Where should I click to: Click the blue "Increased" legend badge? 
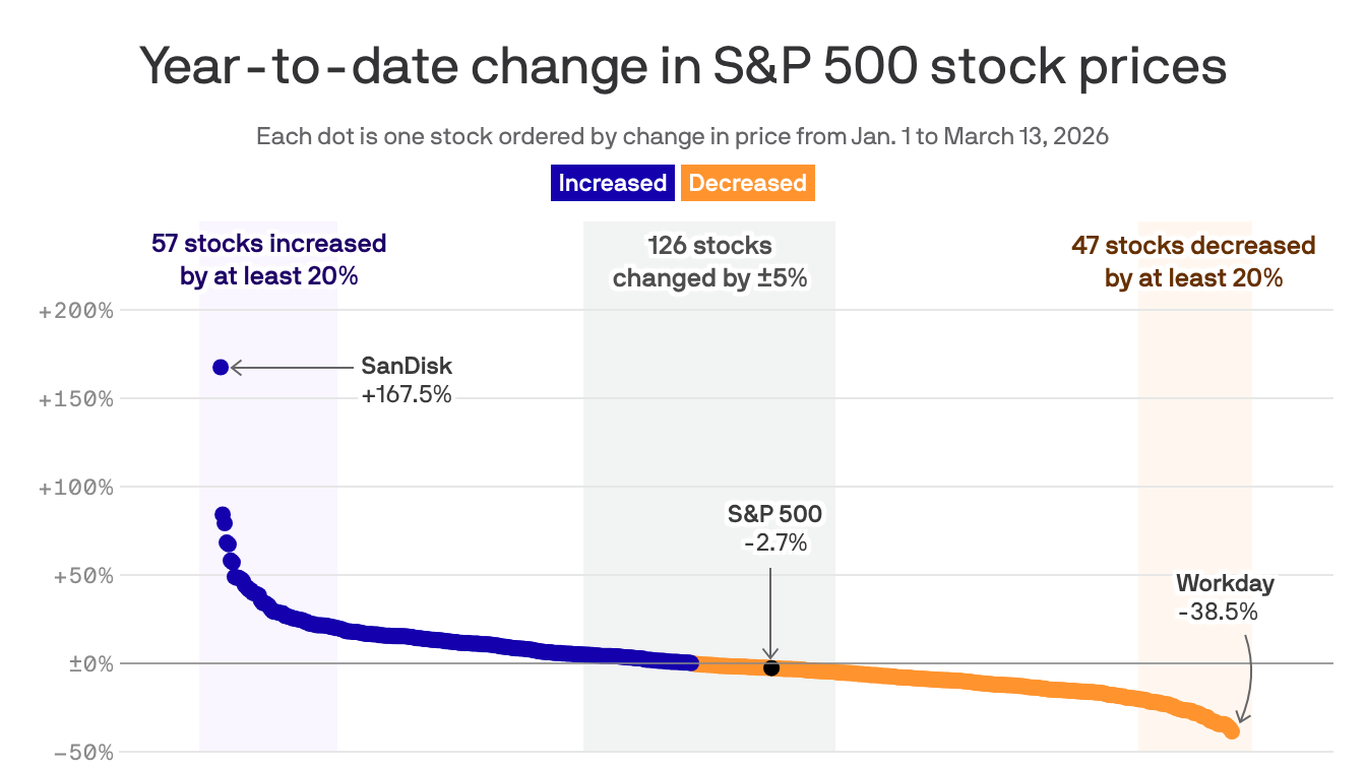coord(612,183)
